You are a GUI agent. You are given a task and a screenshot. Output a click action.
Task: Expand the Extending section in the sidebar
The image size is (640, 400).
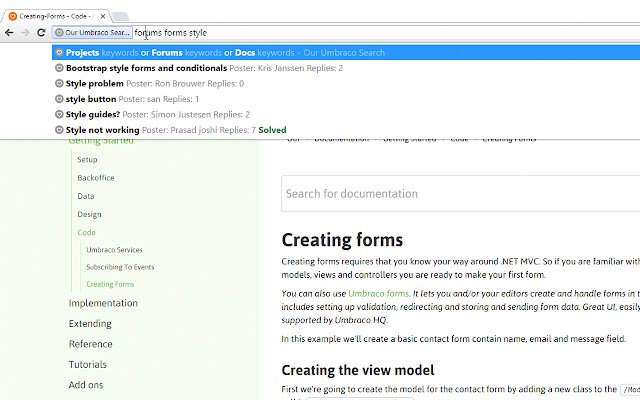coord(90,324)
